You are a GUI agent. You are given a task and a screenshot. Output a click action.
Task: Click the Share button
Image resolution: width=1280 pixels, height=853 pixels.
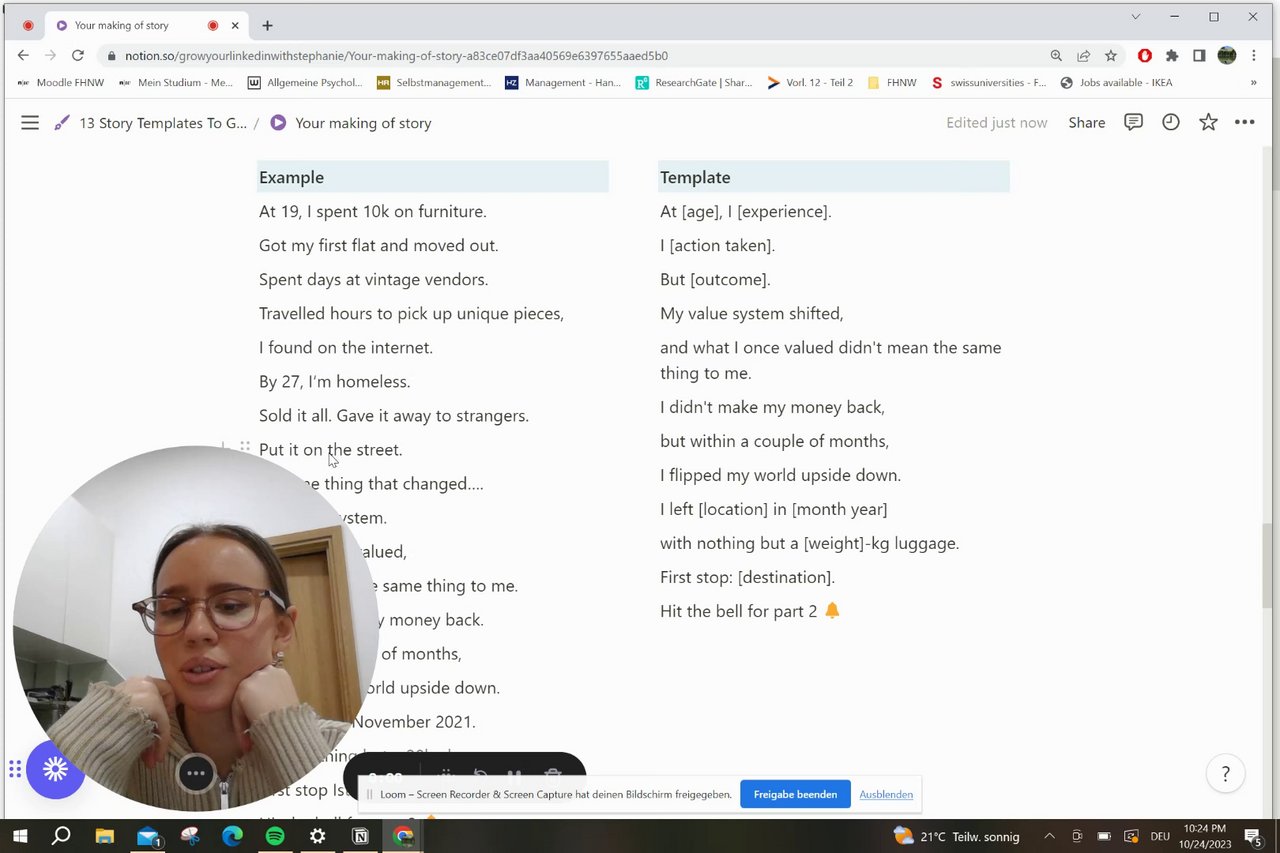pos(1086,123)
